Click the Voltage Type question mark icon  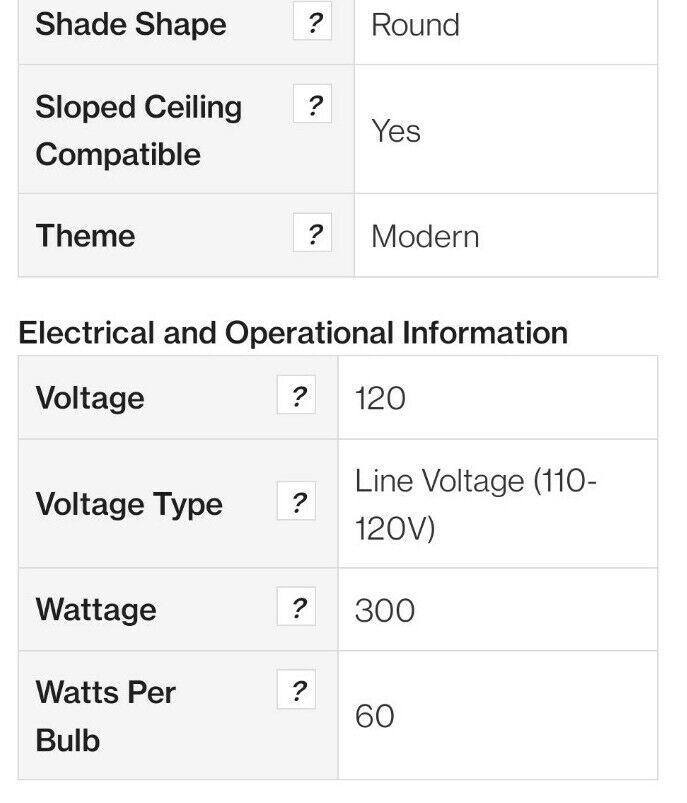coord(296,501)
